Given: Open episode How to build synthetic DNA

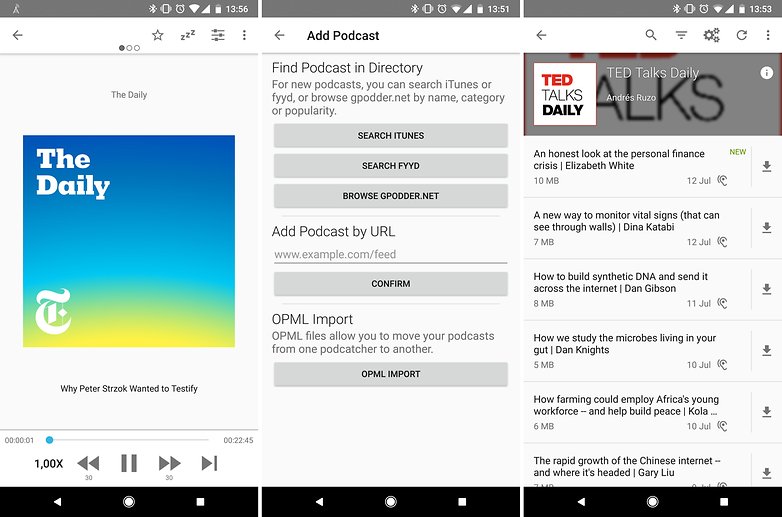Looking at the screenshot, I should pyautogui.click(x=637, y=289).
